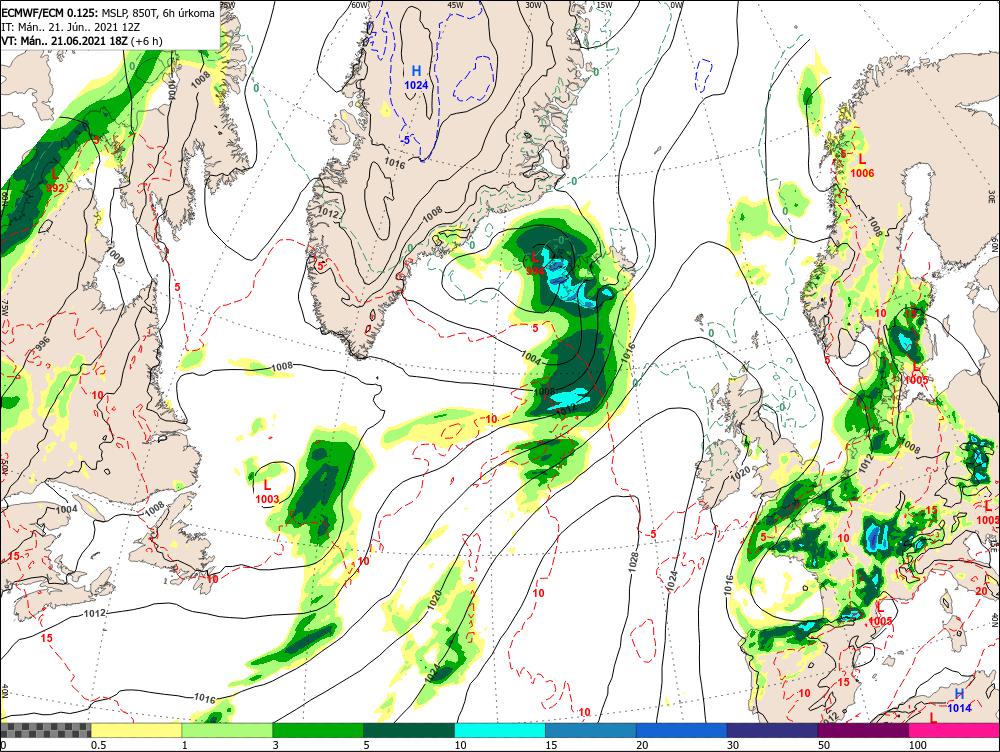Image resolution: width=1000 pixels, height=752 pixels.
Task: Click the yellow 0.5–1 mm legend swatch
Action: coord(136,730)
